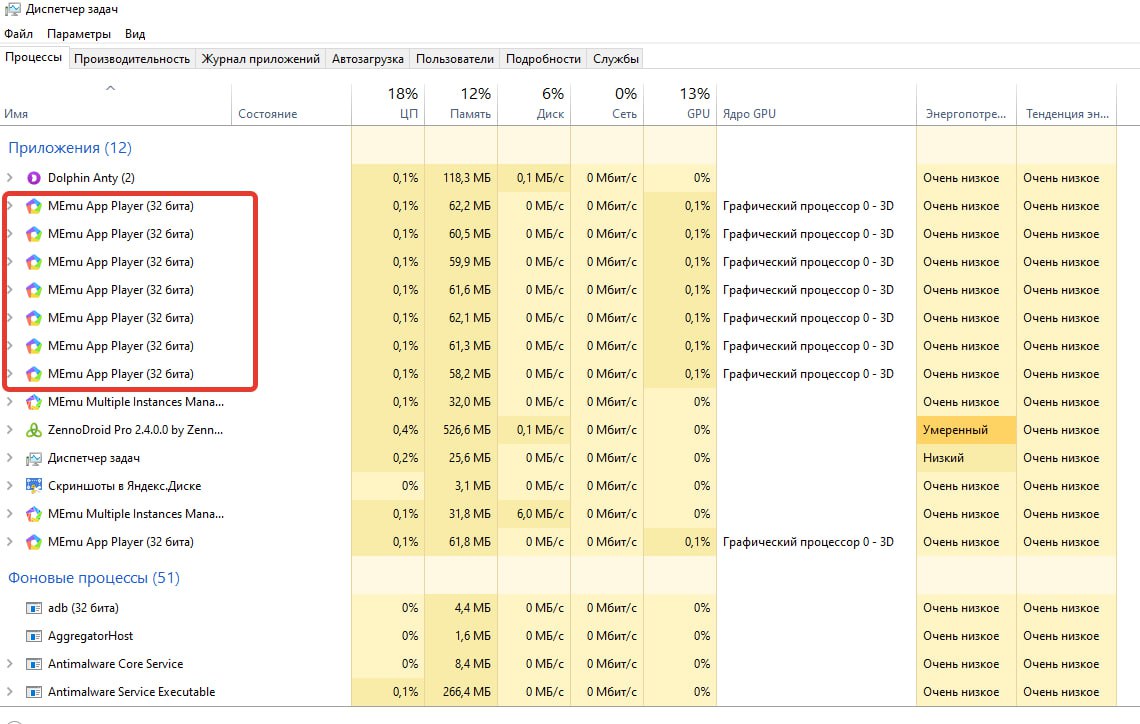Image resolution: width=1140 pixels, height=724 pixels.
Task: Click icon of MEmu App Player using 60,5 МБ
Action: (33, 234)
